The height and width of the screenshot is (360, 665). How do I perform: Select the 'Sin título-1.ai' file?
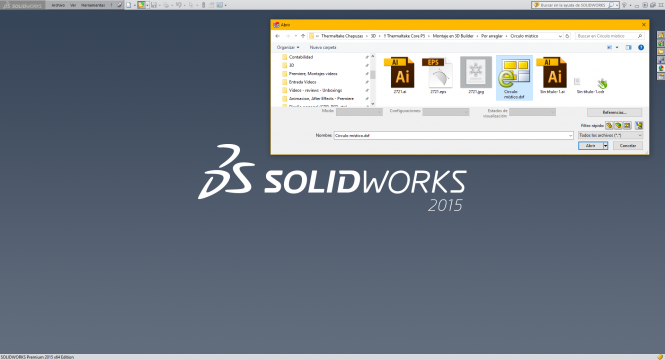[552, 75]
